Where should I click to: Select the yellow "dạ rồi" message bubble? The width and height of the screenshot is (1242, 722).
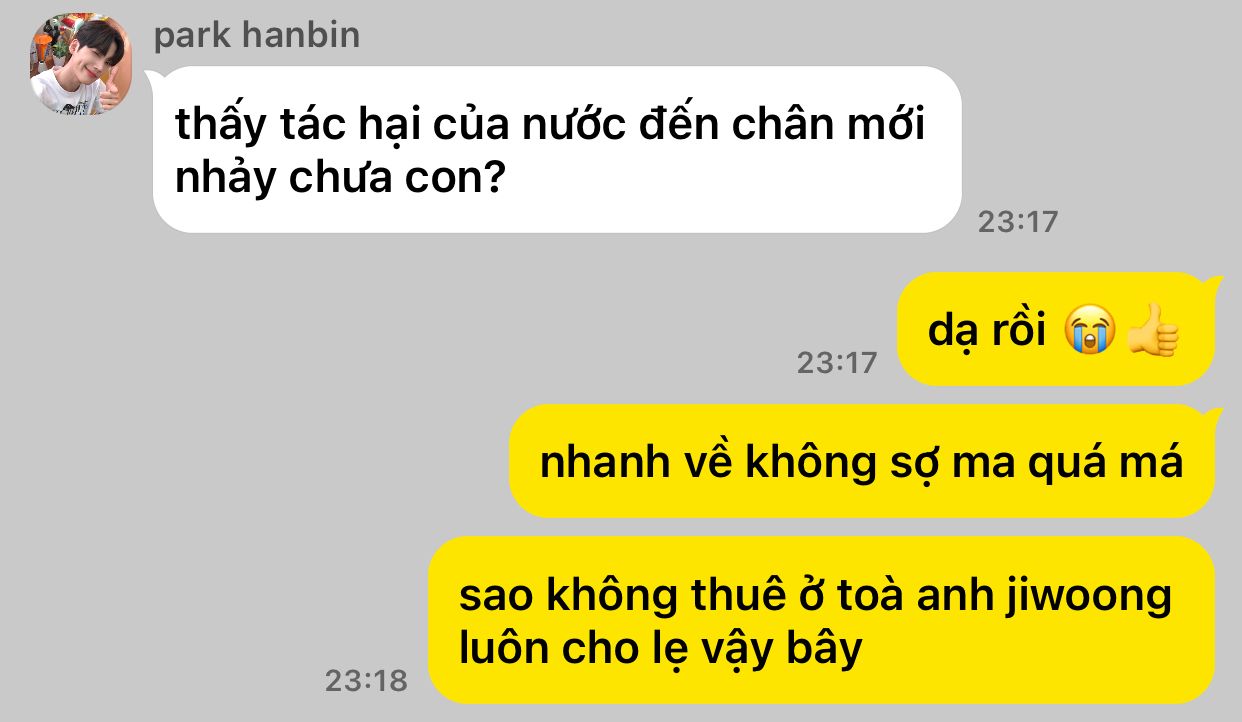click(1055, 330)
